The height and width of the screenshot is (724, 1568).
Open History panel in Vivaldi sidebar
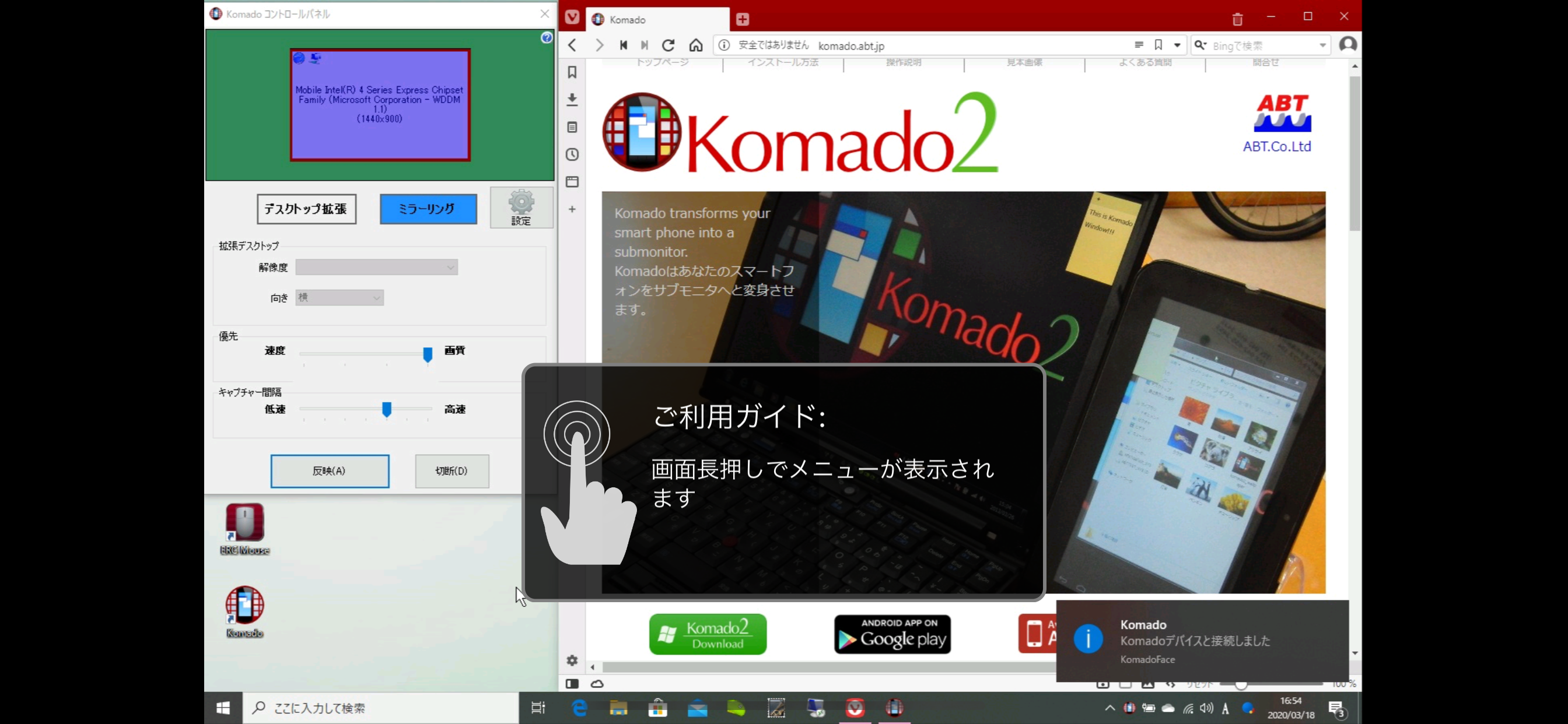pyautogui.click(x=572, y=154)
